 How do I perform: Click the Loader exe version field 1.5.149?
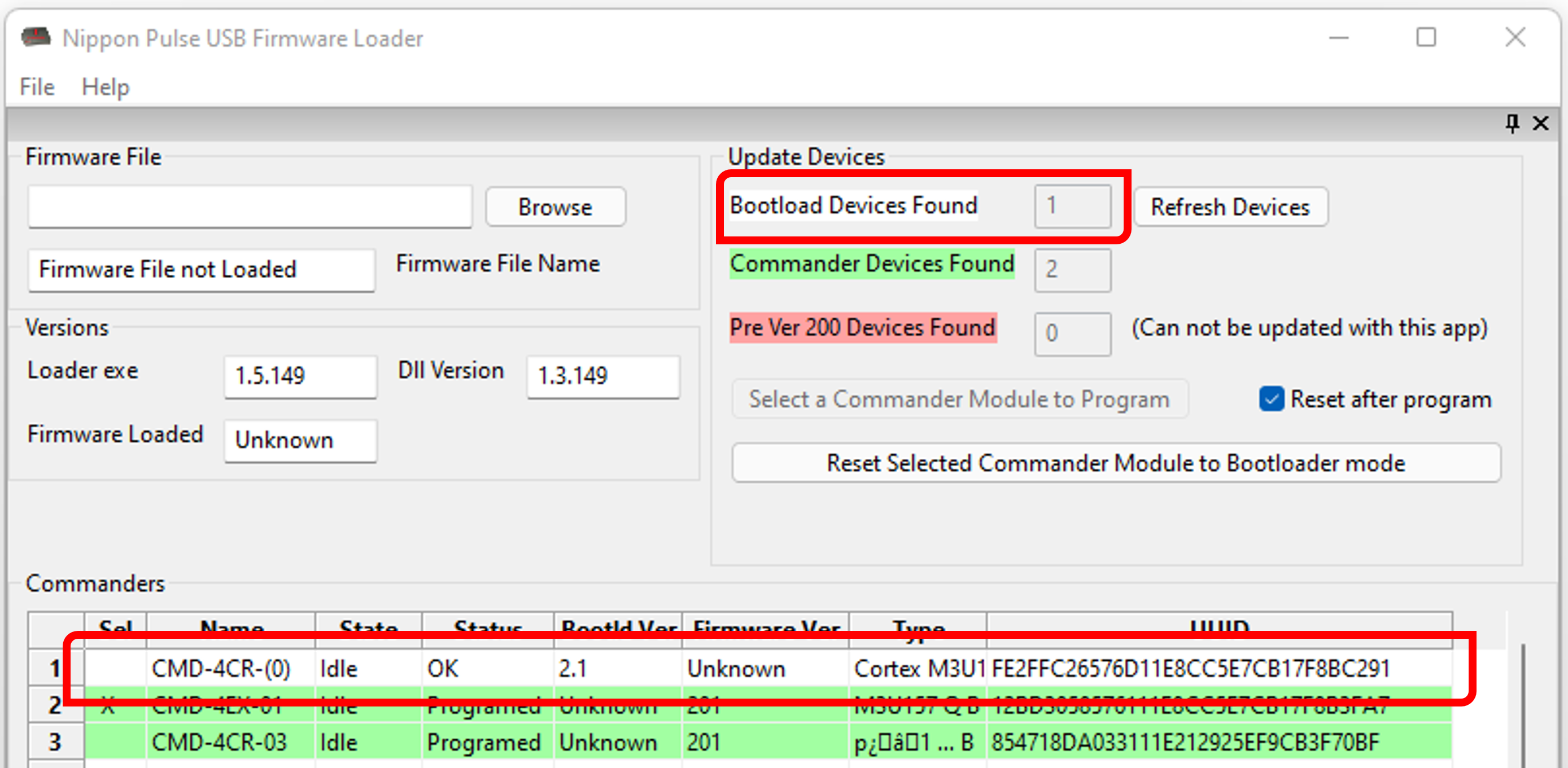[301, 377]
